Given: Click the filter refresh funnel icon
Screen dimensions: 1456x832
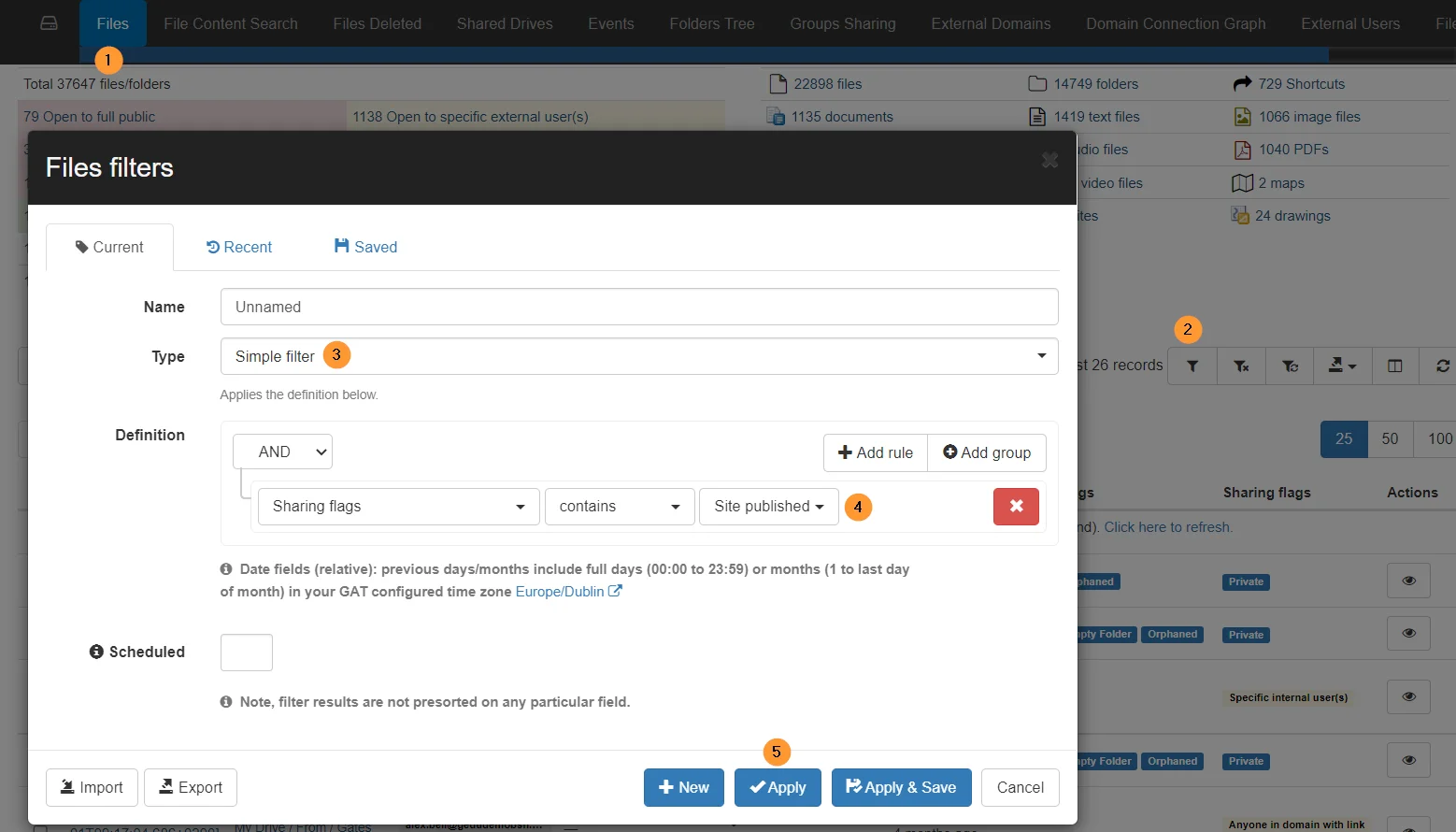Looking at the screenshot, I should pyautogui.click(x=1290, y=366).
